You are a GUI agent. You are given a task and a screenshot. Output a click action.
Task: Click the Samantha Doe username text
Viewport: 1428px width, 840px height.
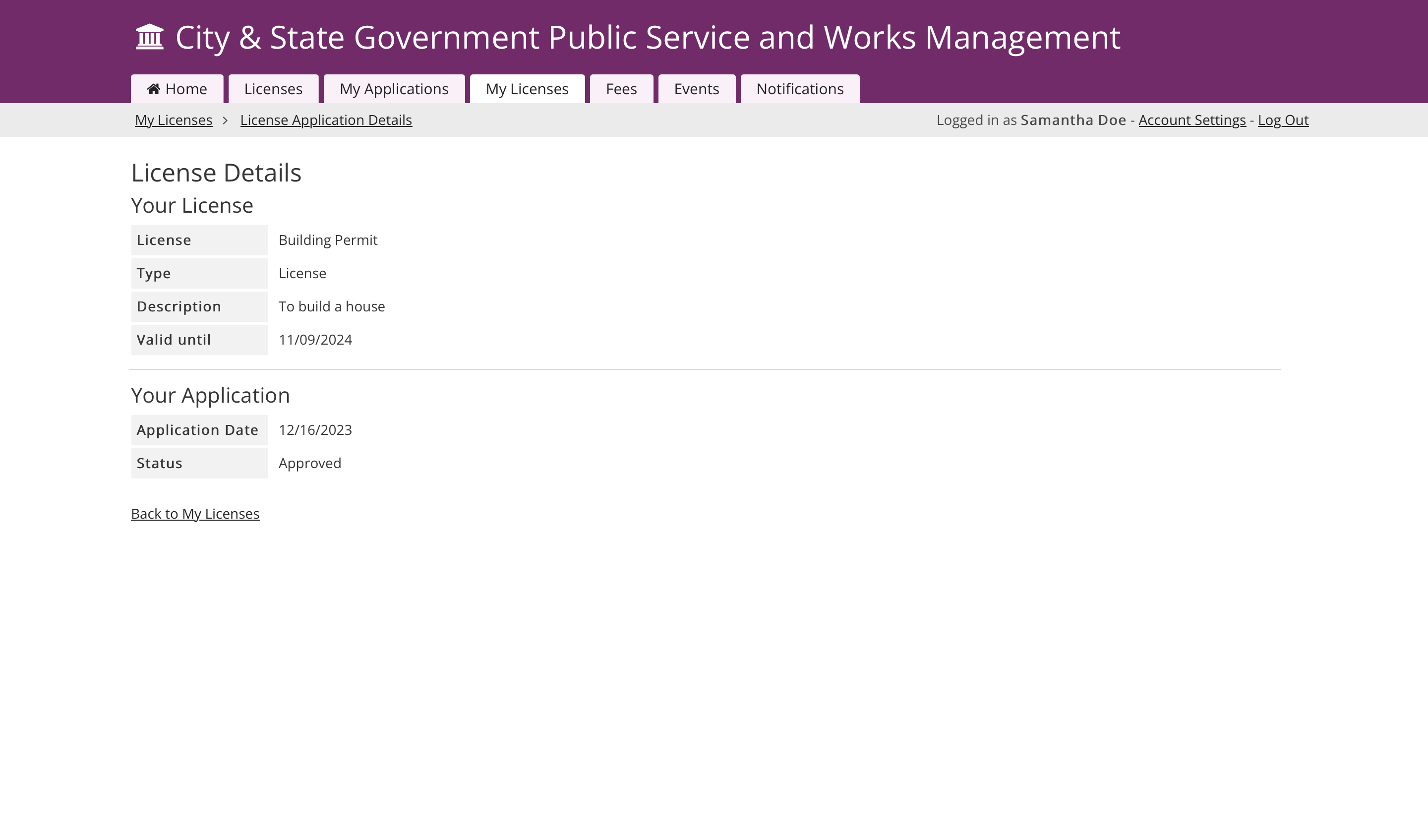point(1072,120)
